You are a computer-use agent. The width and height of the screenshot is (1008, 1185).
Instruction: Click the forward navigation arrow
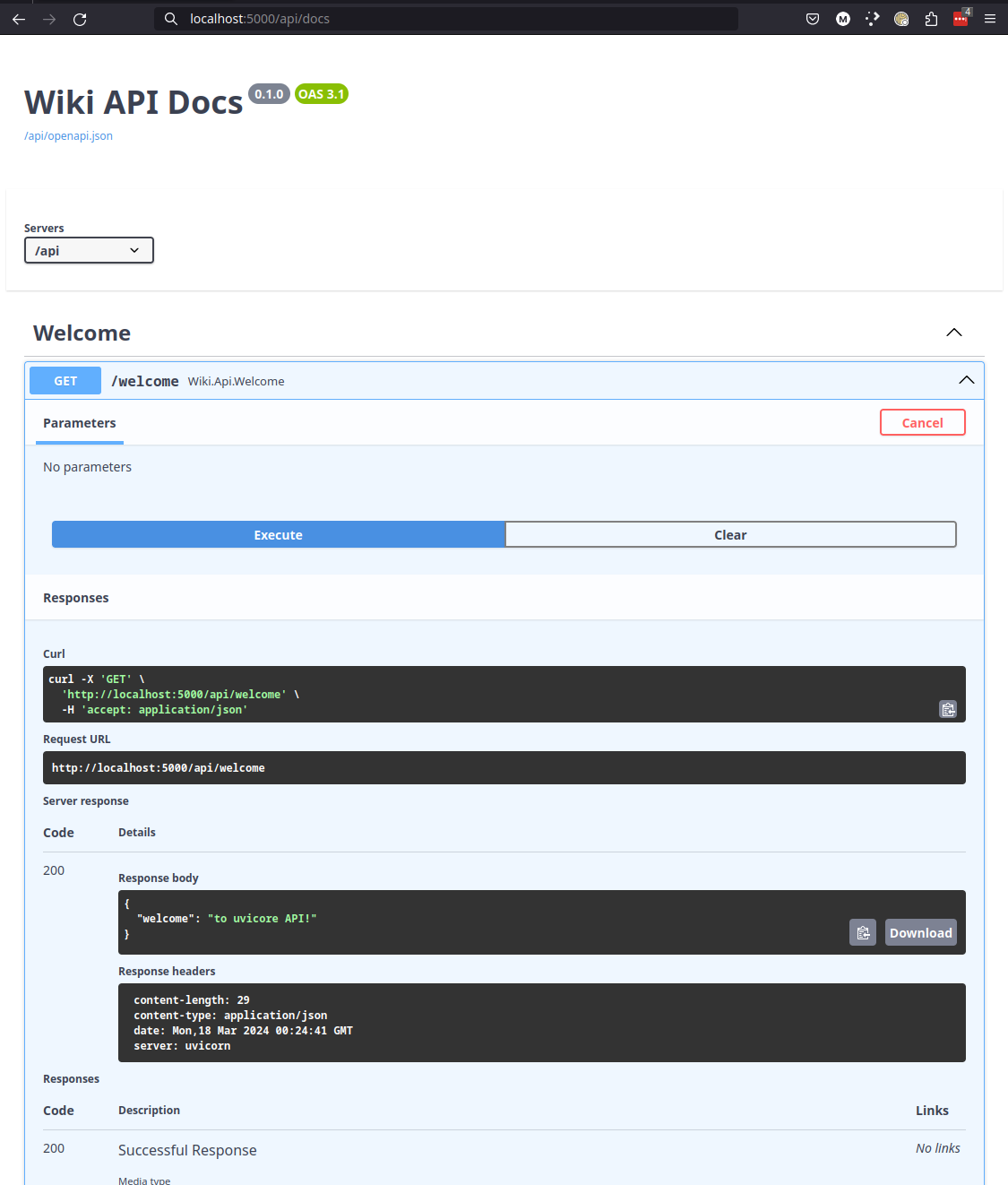48,19
